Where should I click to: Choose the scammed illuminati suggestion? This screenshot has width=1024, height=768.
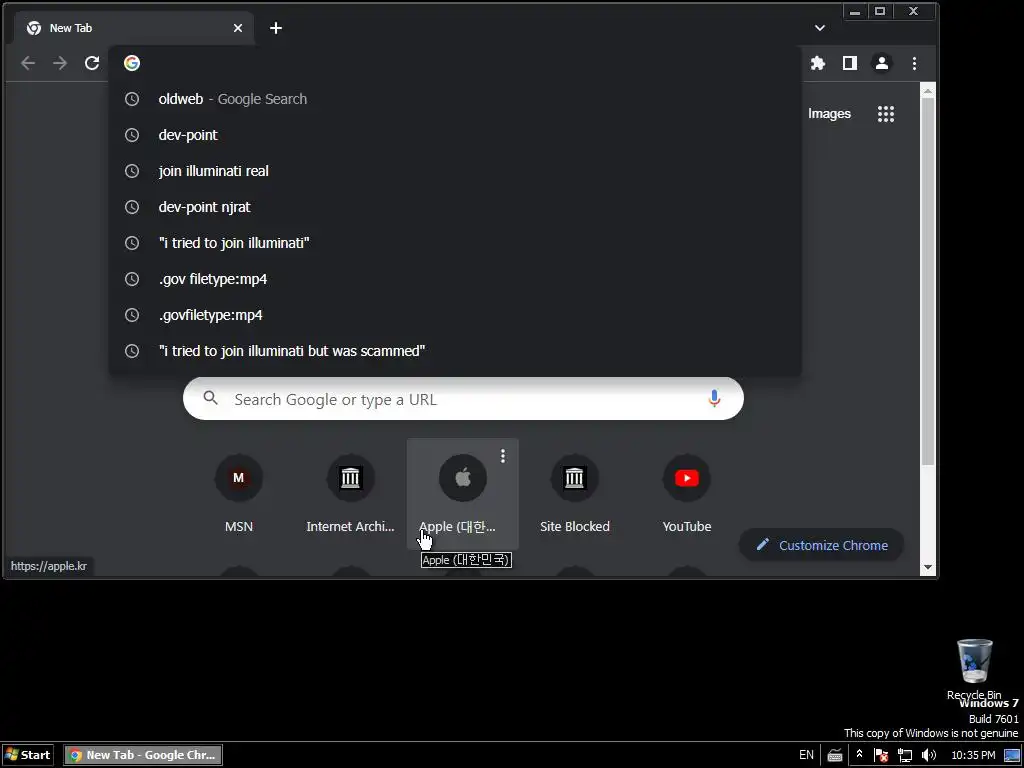tap(455, 351)
